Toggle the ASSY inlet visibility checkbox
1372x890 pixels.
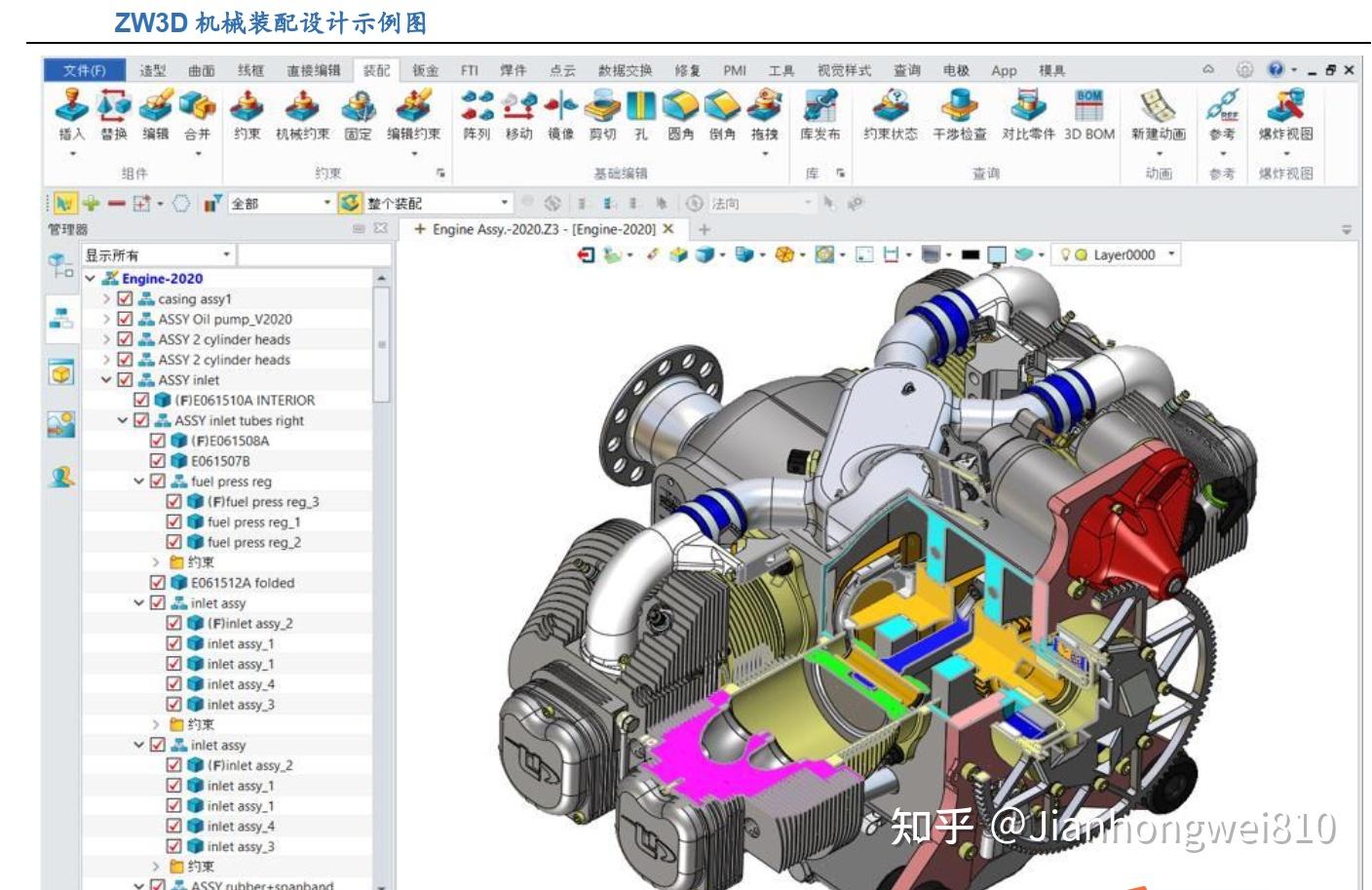[125, 379]
